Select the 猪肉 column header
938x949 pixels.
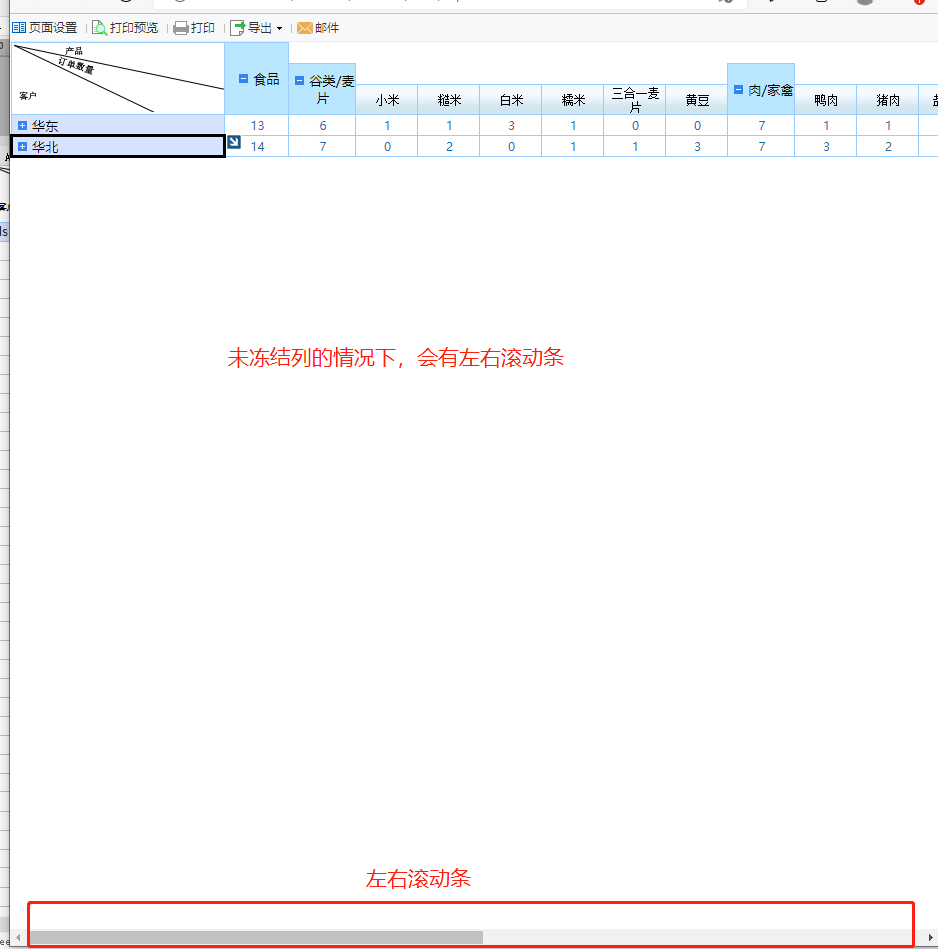click(888, 100)
